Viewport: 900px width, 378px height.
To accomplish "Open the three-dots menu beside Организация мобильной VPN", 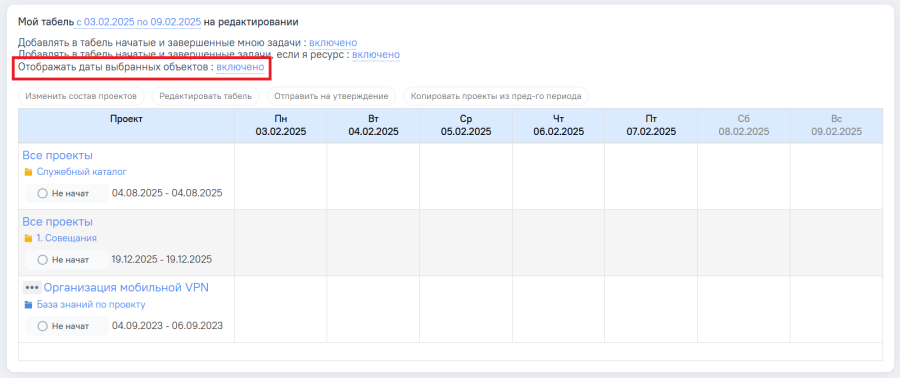I will pyautogui.click(x=32, y=287).
